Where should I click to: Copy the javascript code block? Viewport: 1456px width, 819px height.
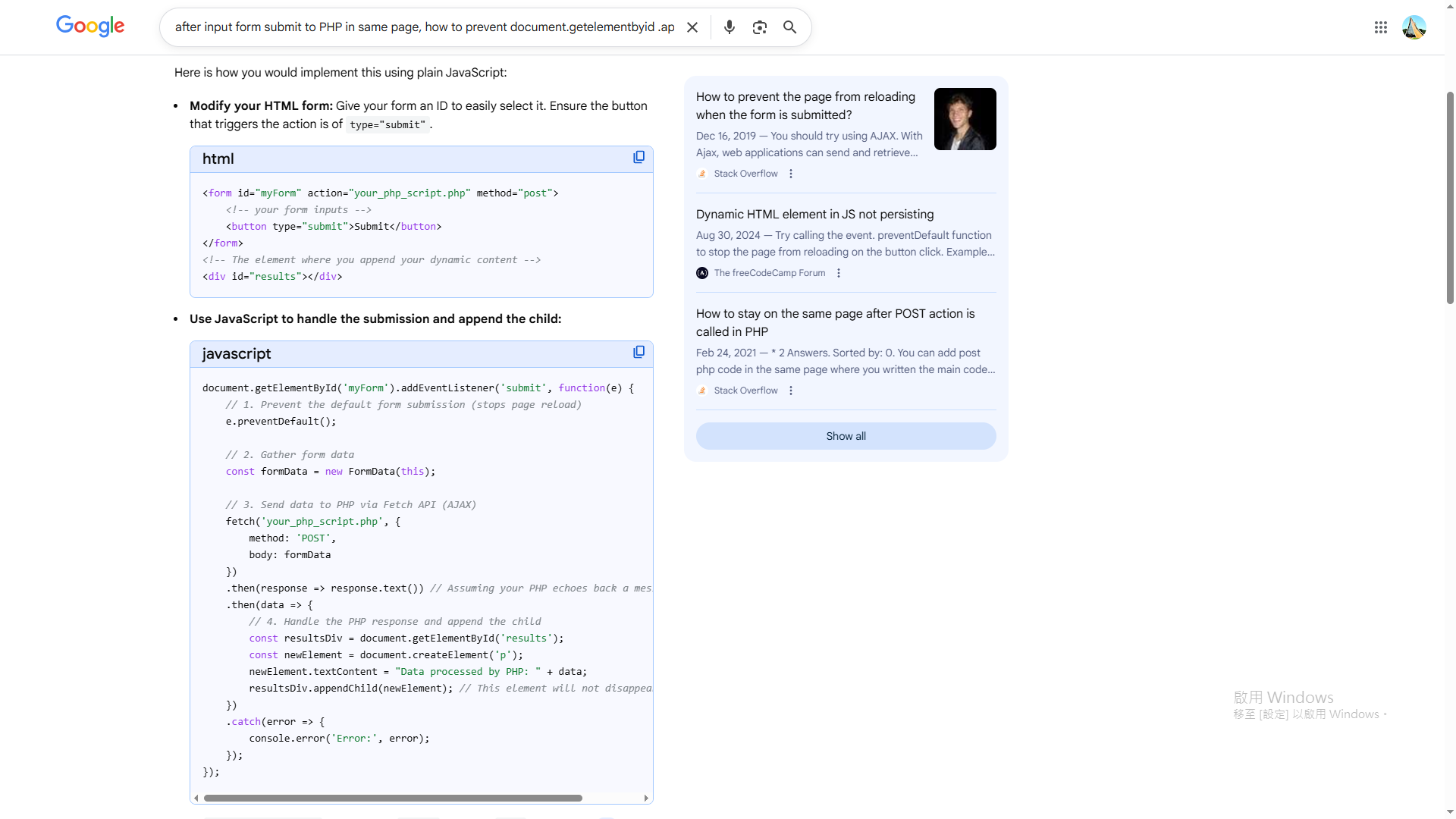pyautogui.click(x=639, y=352)
